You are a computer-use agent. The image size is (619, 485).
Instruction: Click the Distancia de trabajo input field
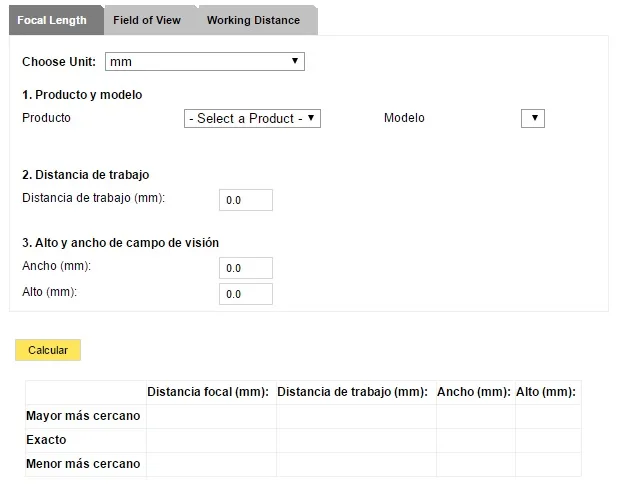pyautogui.click(x=246, y=200)
